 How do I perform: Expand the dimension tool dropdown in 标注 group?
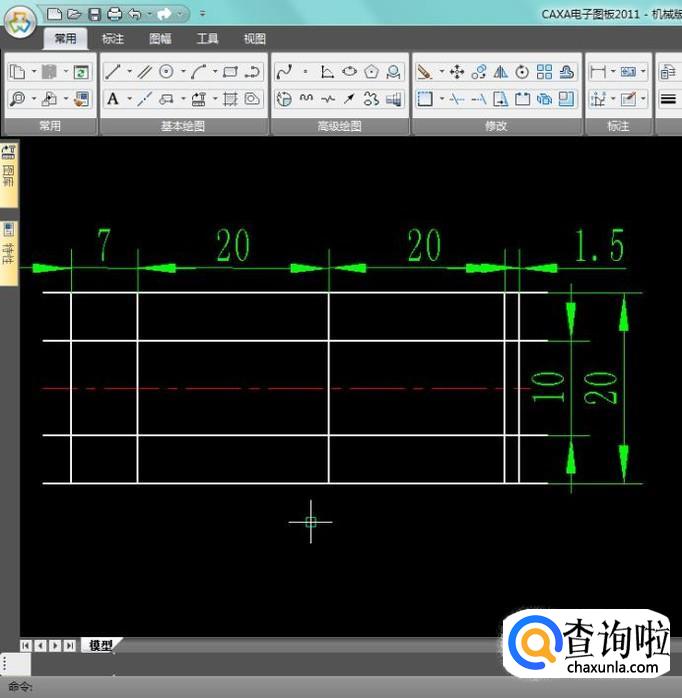click(x=612, y=72)
